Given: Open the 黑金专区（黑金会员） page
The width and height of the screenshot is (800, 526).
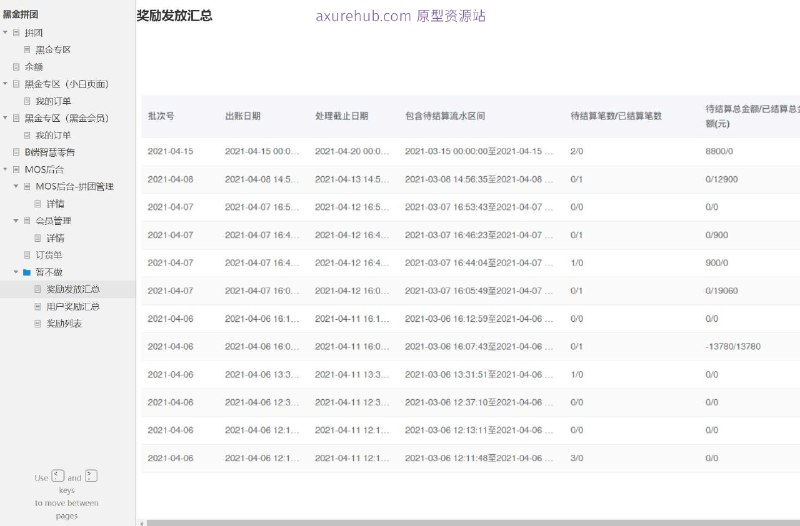Looking at the screenshot, I should 66,118.
